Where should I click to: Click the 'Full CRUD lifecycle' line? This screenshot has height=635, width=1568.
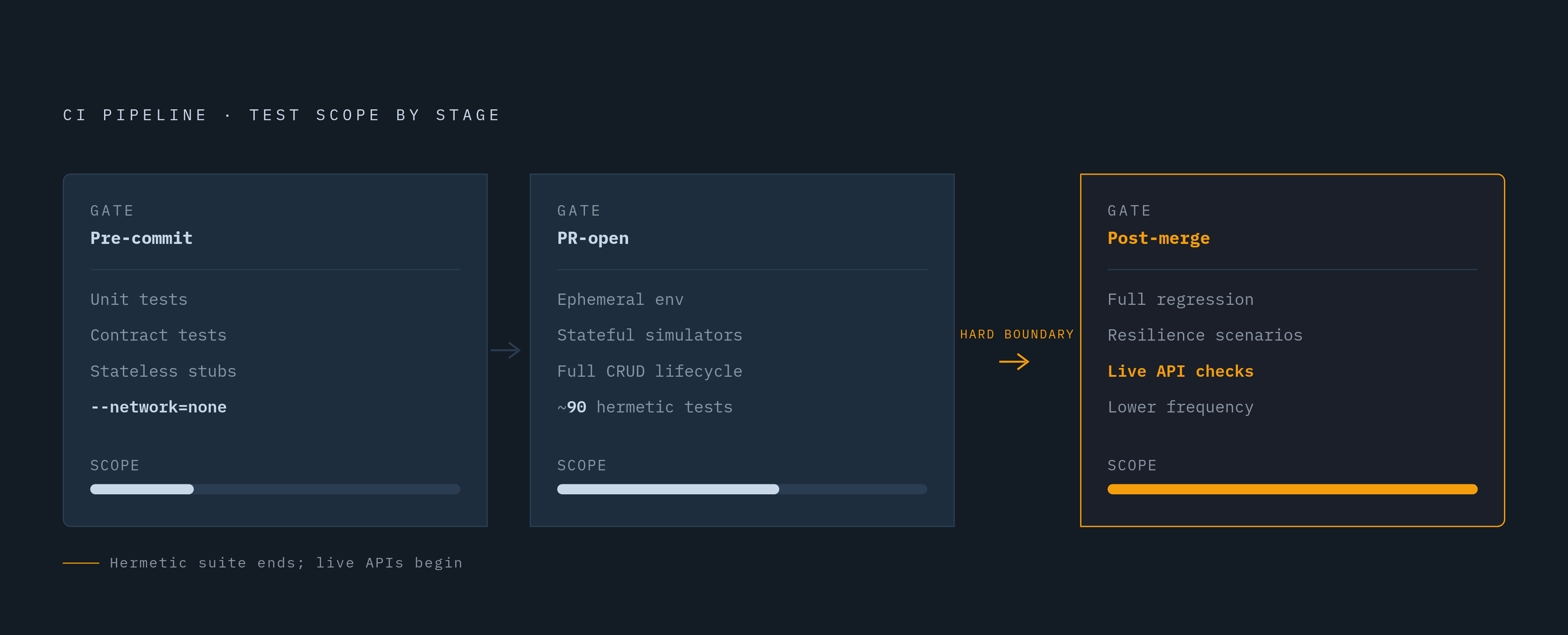click(649, 372)
